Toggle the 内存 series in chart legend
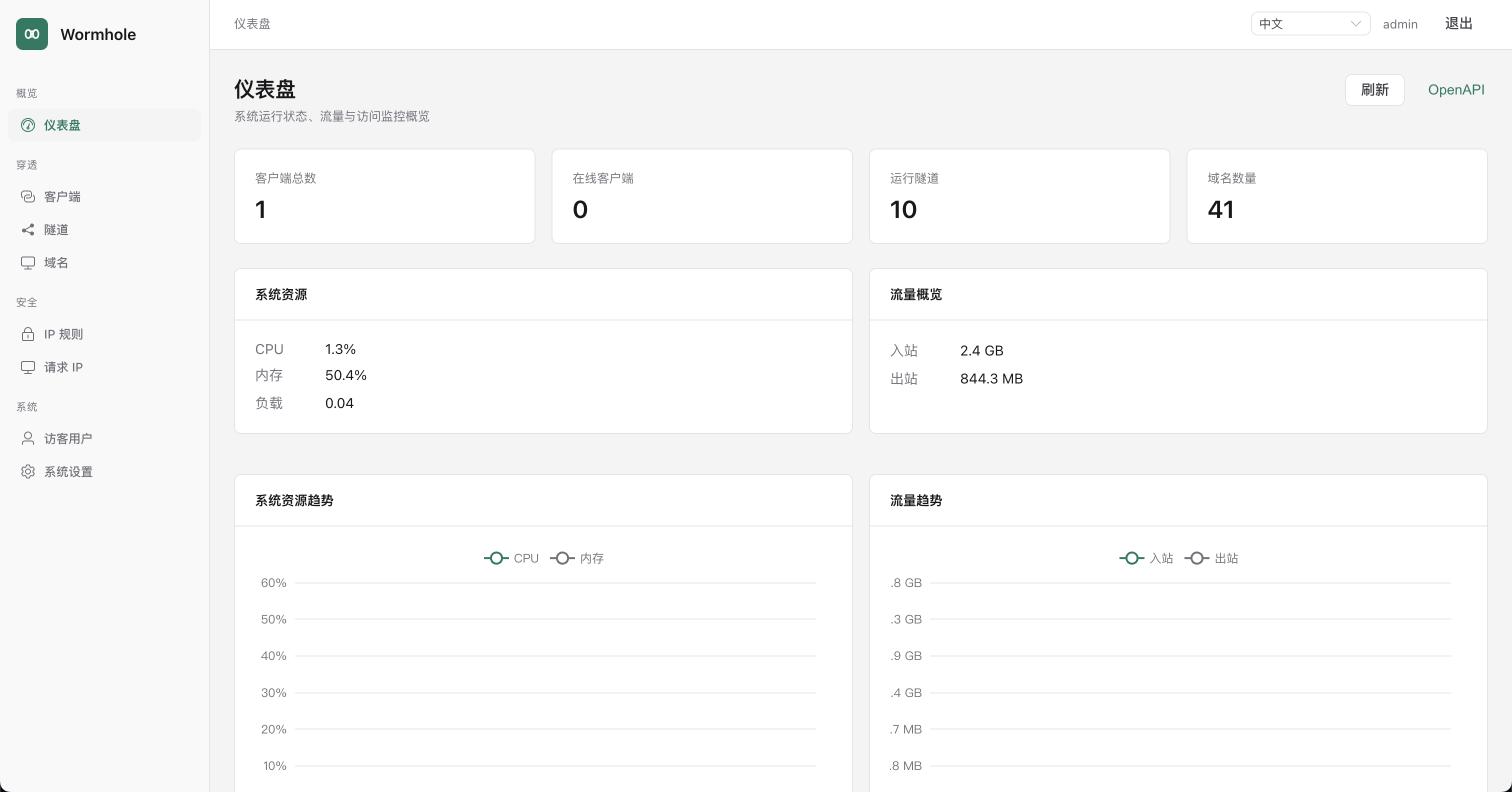The height and width of the screenshot is (792, 1512). (577, 558)
